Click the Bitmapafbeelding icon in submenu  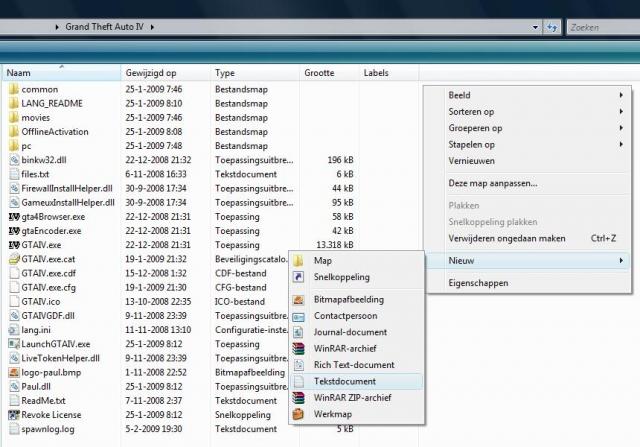[x=298, y=300]
